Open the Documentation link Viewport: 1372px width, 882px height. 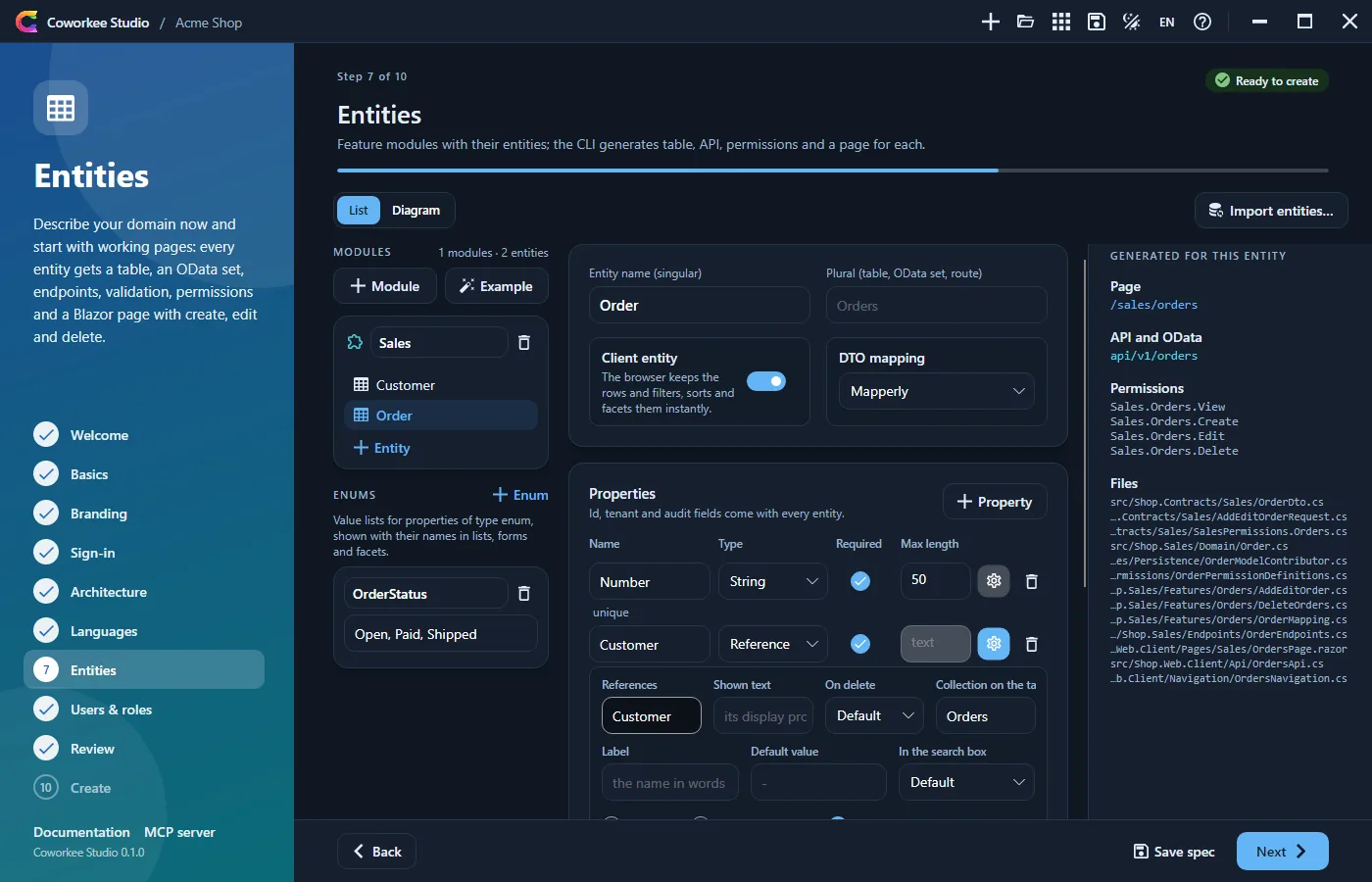point(81,832)
